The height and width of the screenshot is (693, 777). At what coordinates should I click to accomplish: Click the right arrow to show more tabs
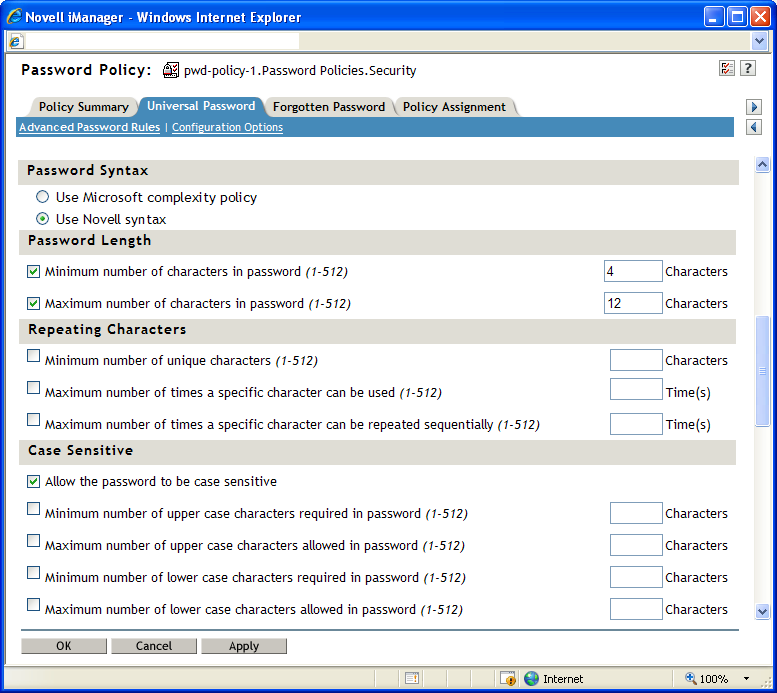754,107
